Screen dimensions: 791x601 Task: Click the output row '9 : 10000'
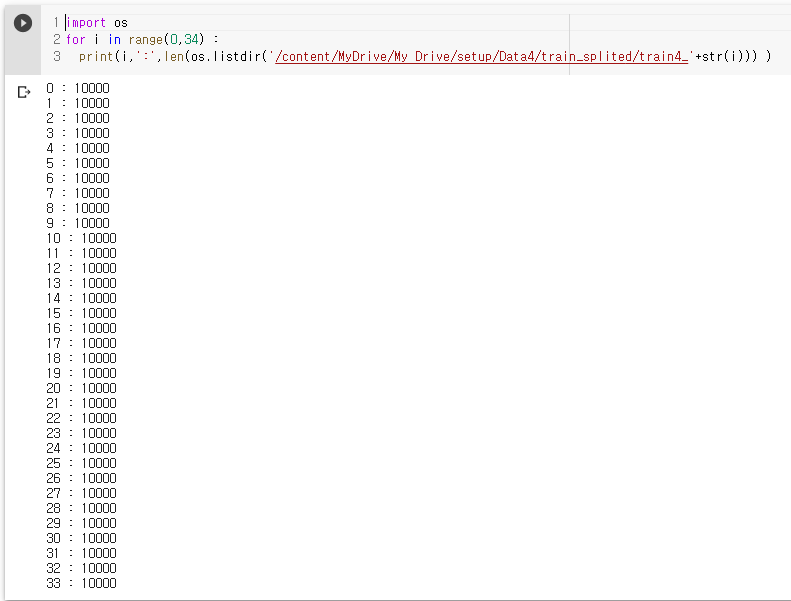[78, 223]
